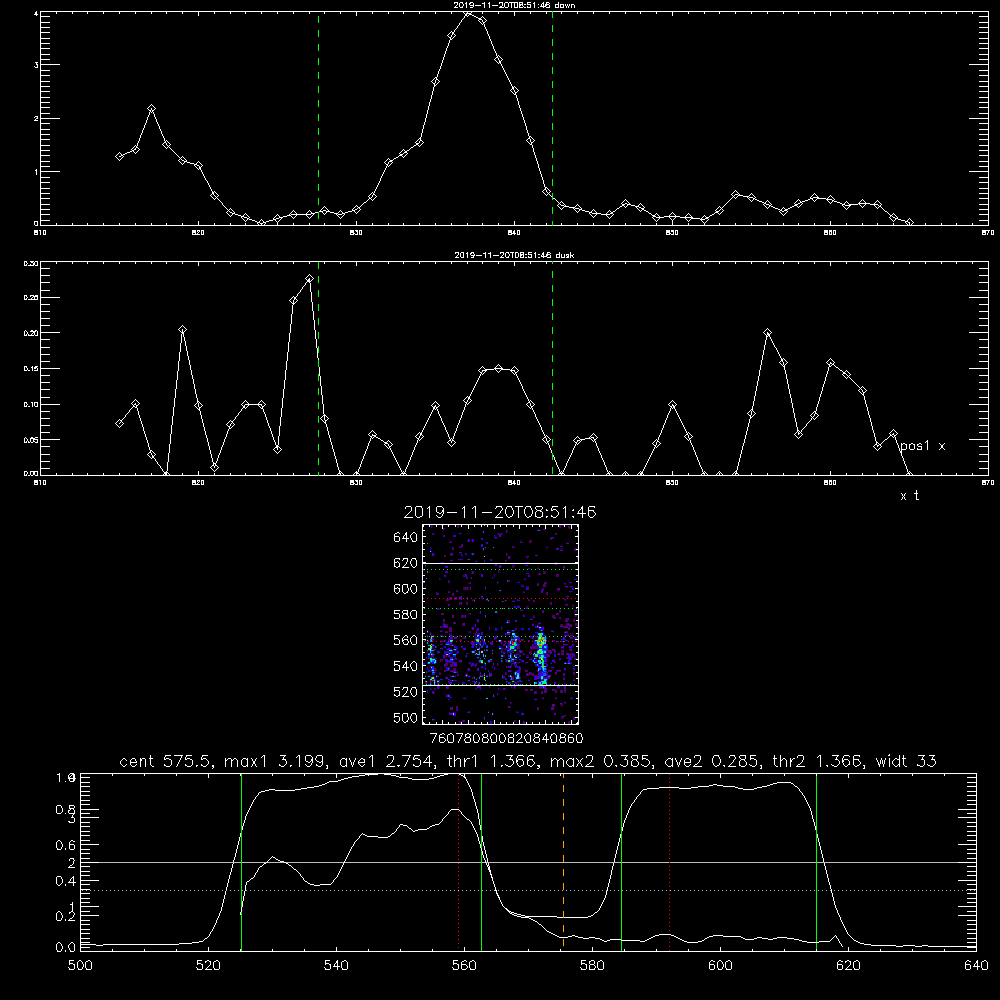Click the dawn plot y-axis label 3
The height and width of the screenshot is (1000, 1000).
[x=37, y=65]
